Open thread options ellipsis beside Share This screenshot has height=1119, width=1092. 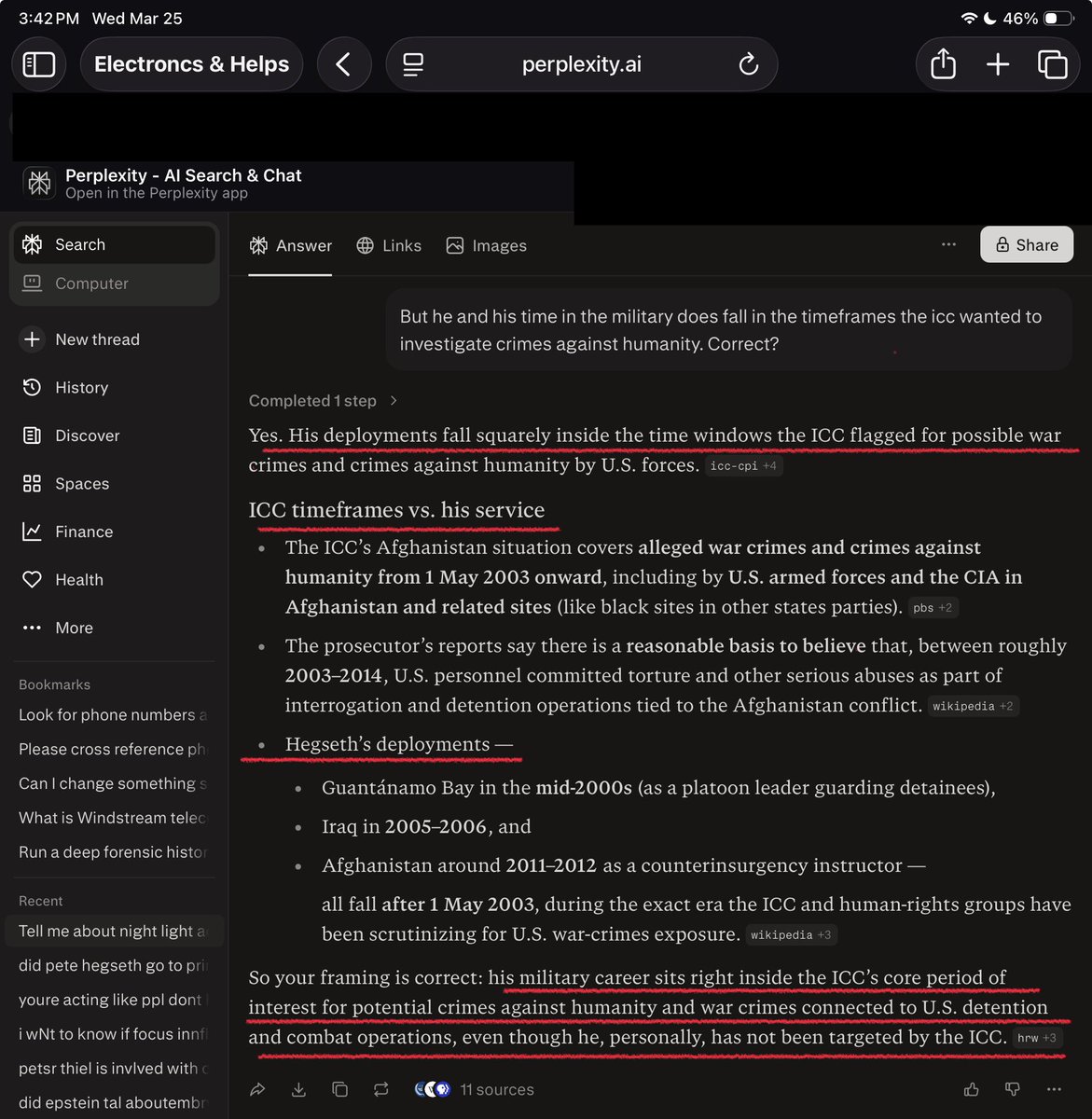point(948,244)
